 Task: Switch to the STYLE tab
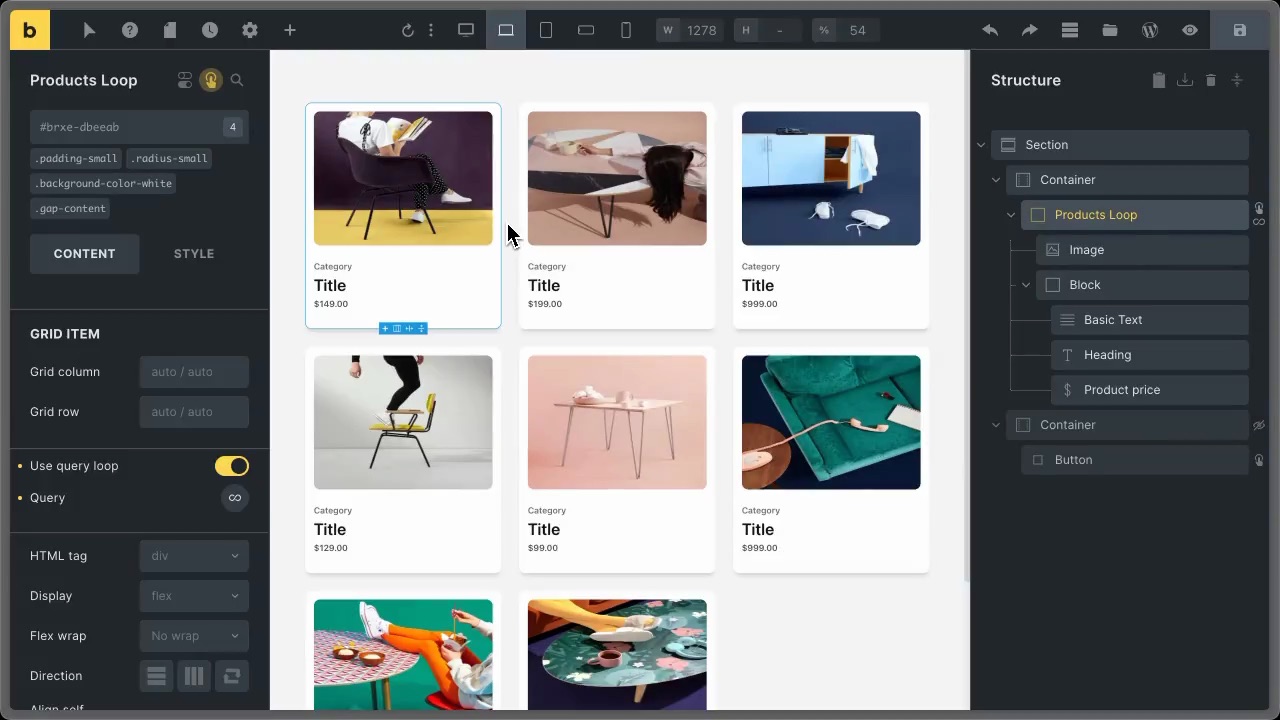coord(194,254)
